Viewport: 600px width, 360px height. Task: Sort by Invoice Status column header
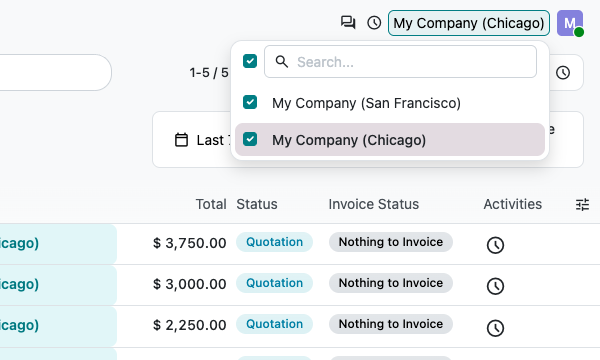[x=373, y=204]
